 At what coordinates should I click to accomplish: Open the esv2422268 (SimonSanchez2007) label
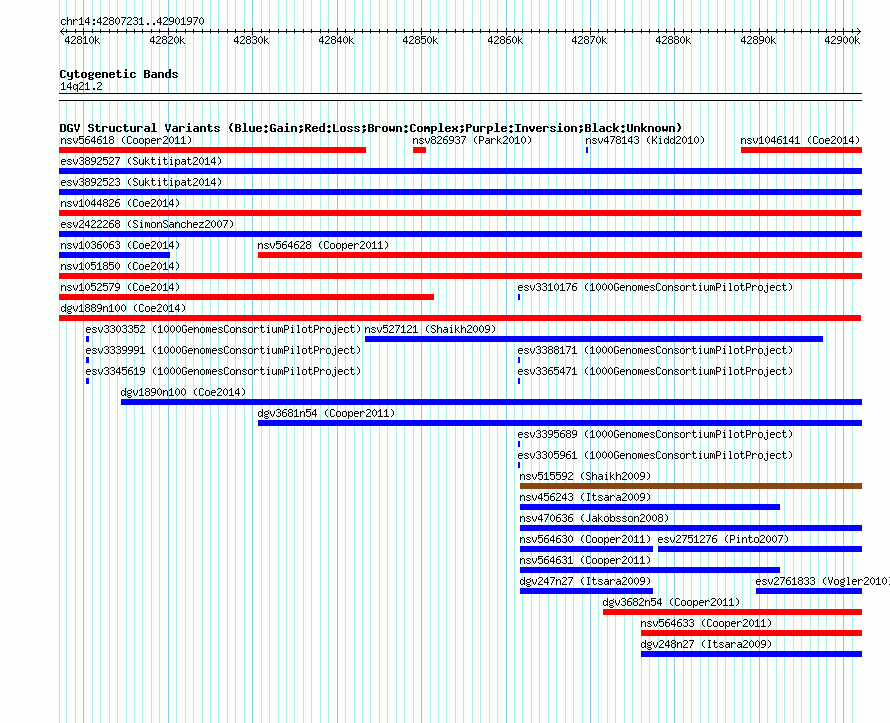coord(147,224)
